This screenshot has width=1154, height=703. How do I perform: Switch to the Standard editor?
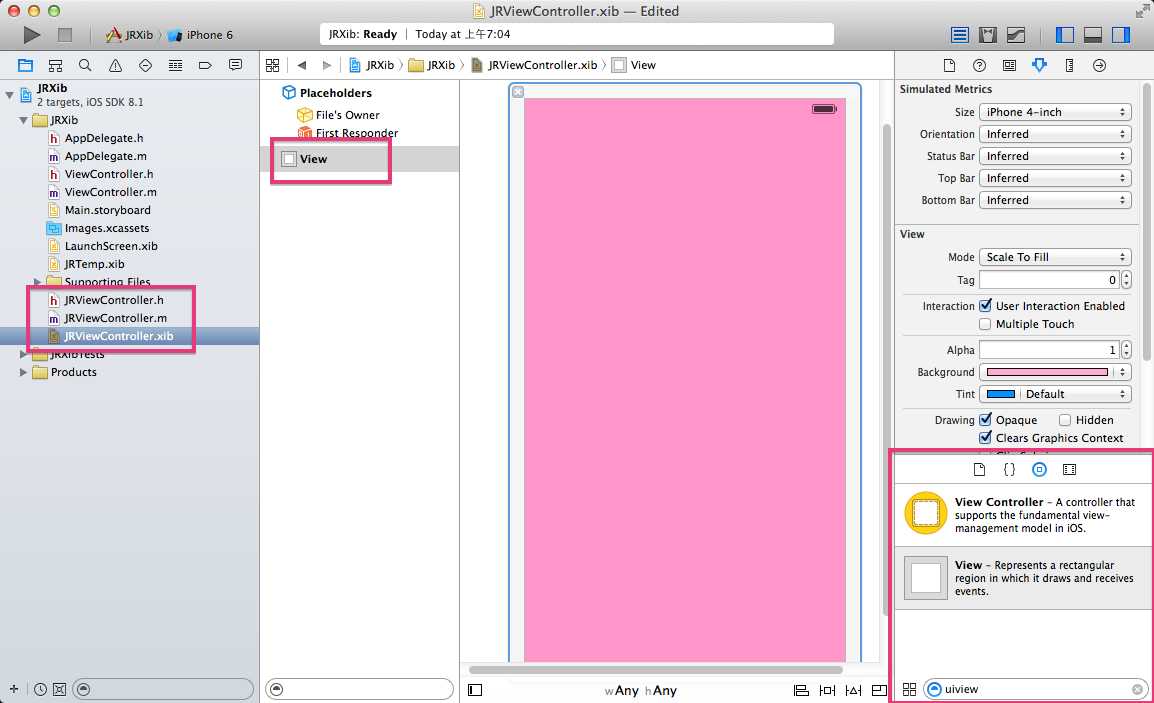[960, 35]
